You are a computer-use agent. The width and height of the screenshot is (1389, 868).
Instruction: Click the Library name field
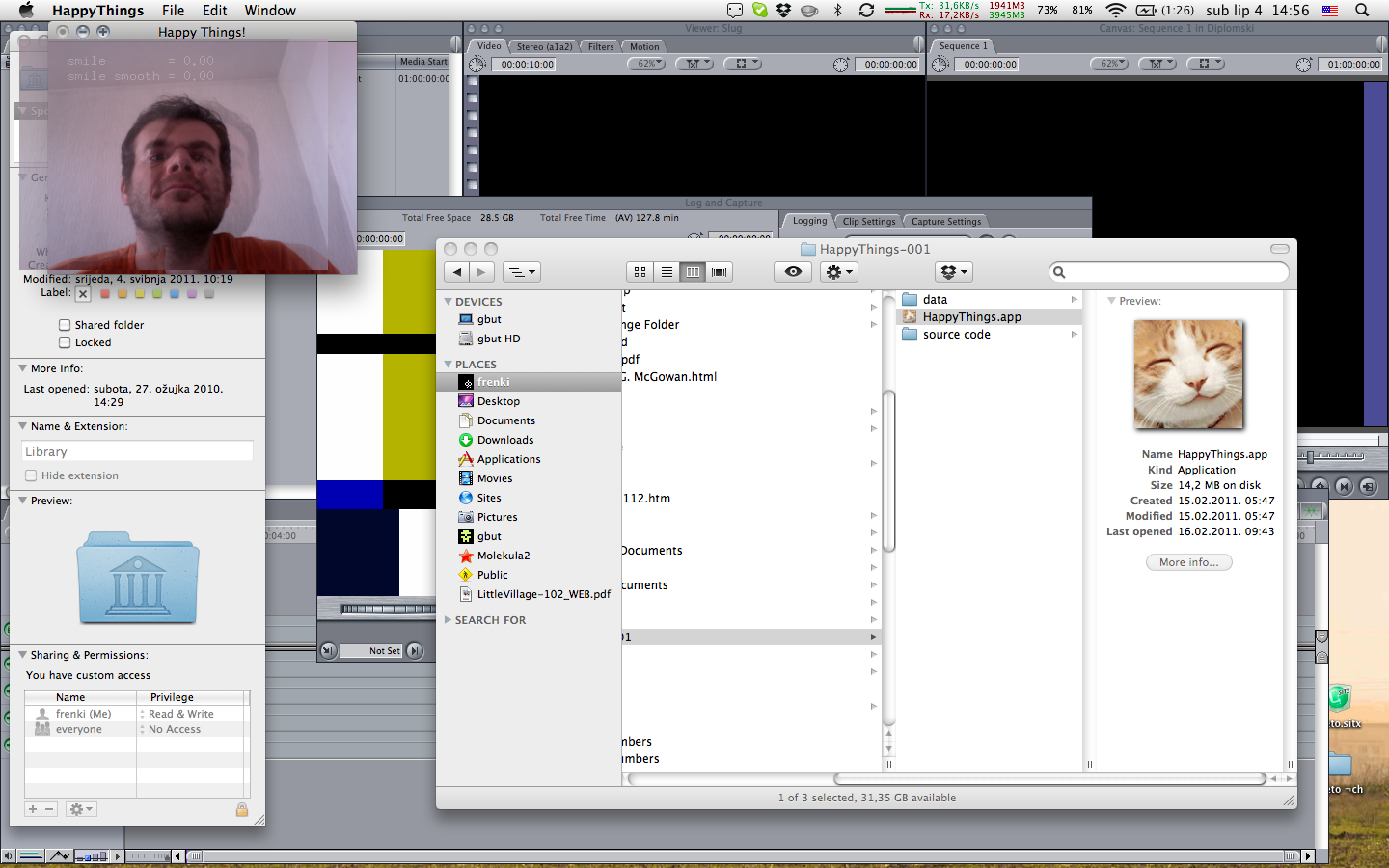pos(137,451)
